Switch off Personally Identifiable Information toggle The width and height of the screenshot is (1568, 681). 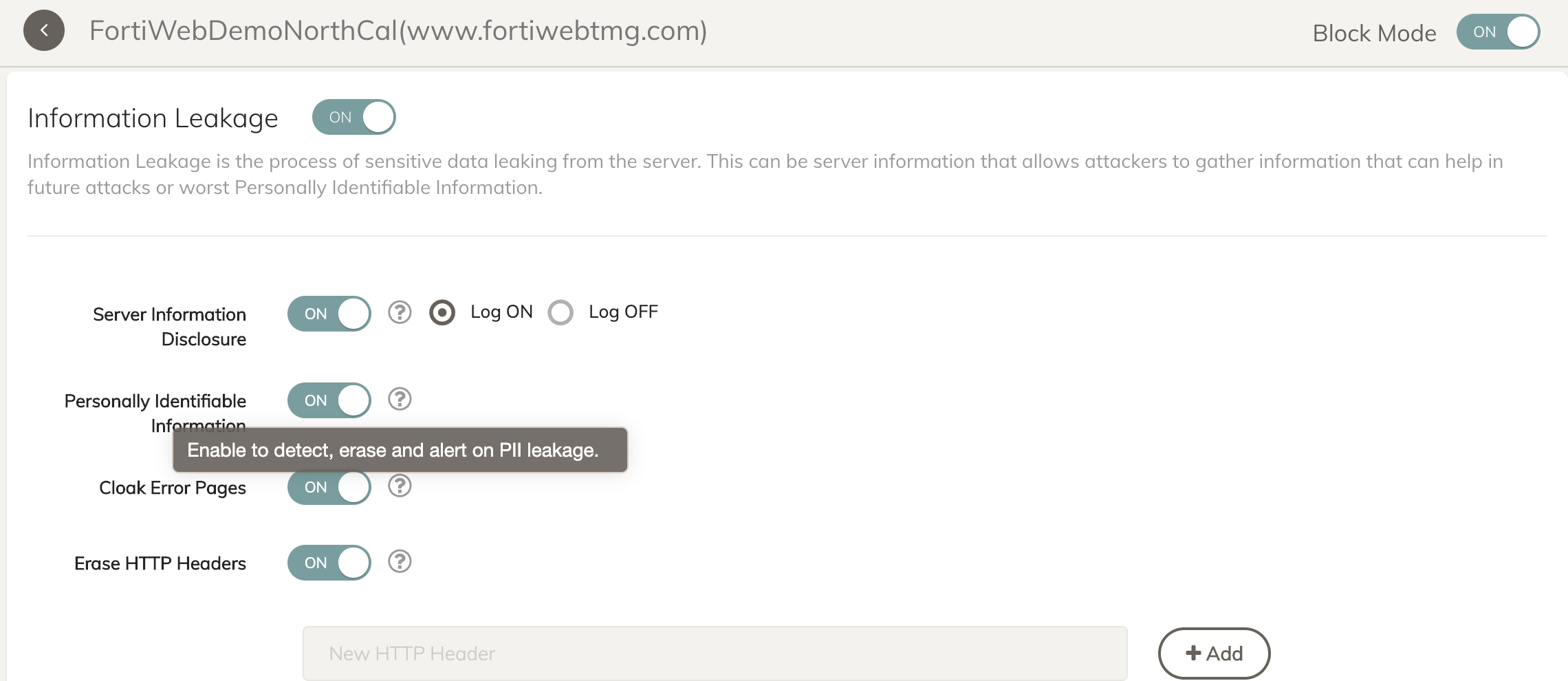(329, 400)
